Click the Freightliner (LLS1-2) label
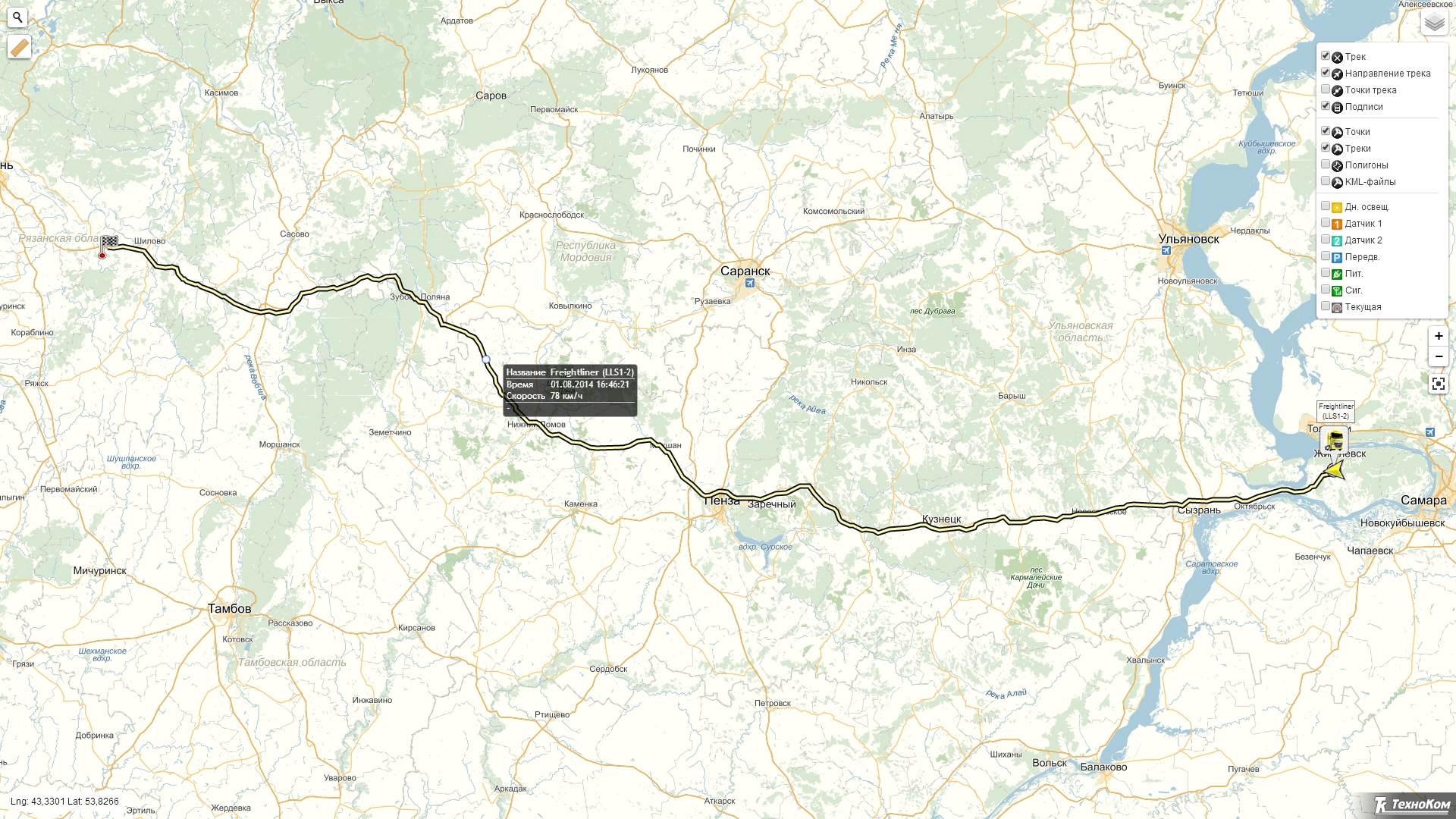This screenshot has width=1456, height=819. tap(1335, 411)
